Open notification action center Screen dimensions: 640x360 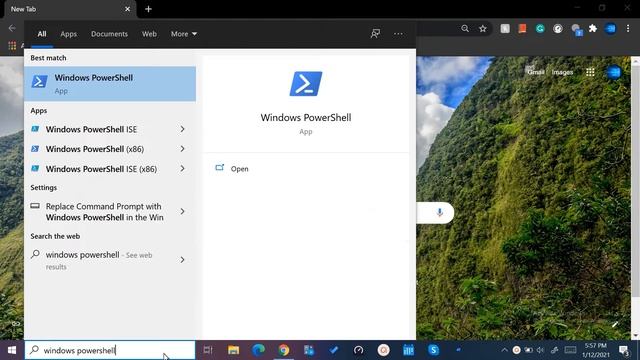click(x=624, y=350)
